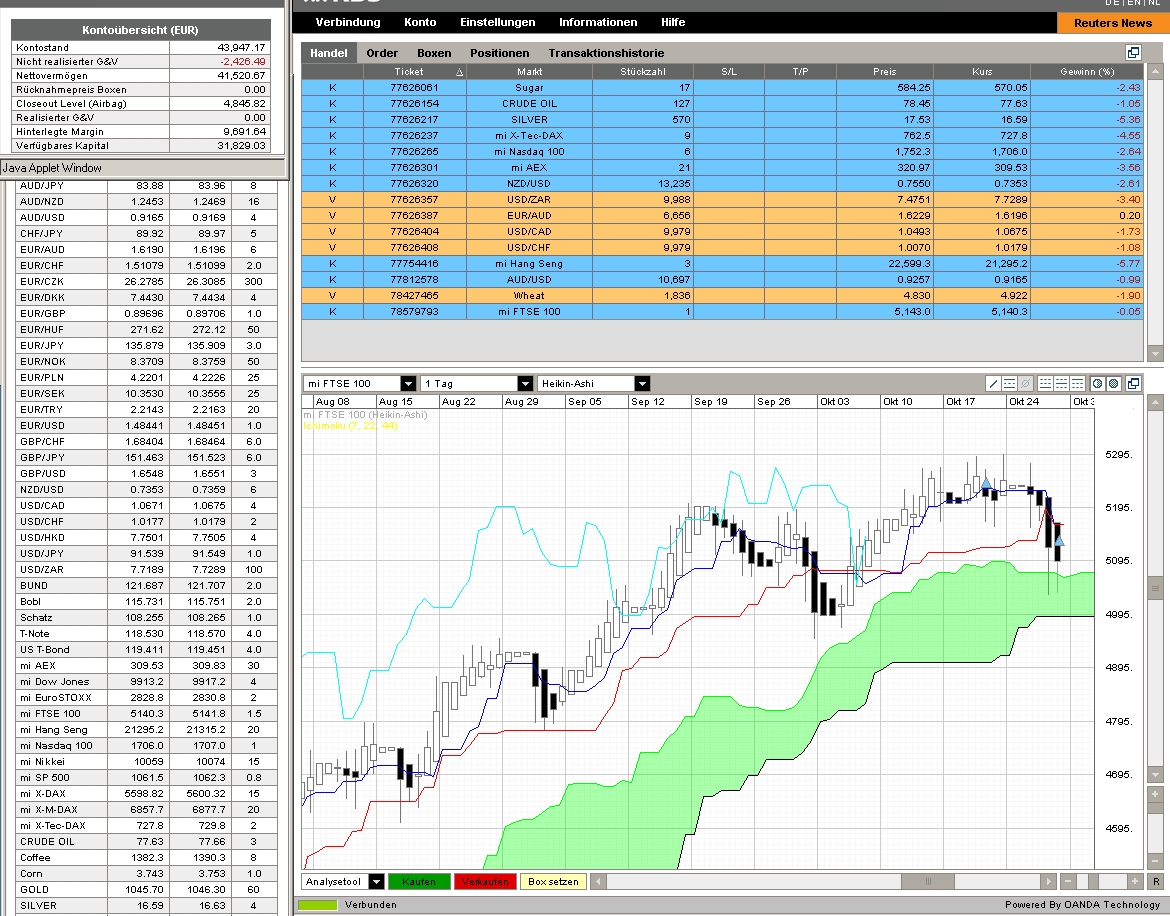Screen dimensions: 1170x916
Task: Toggle the fully filled octagon chart option
Action: pos(1113,383)
